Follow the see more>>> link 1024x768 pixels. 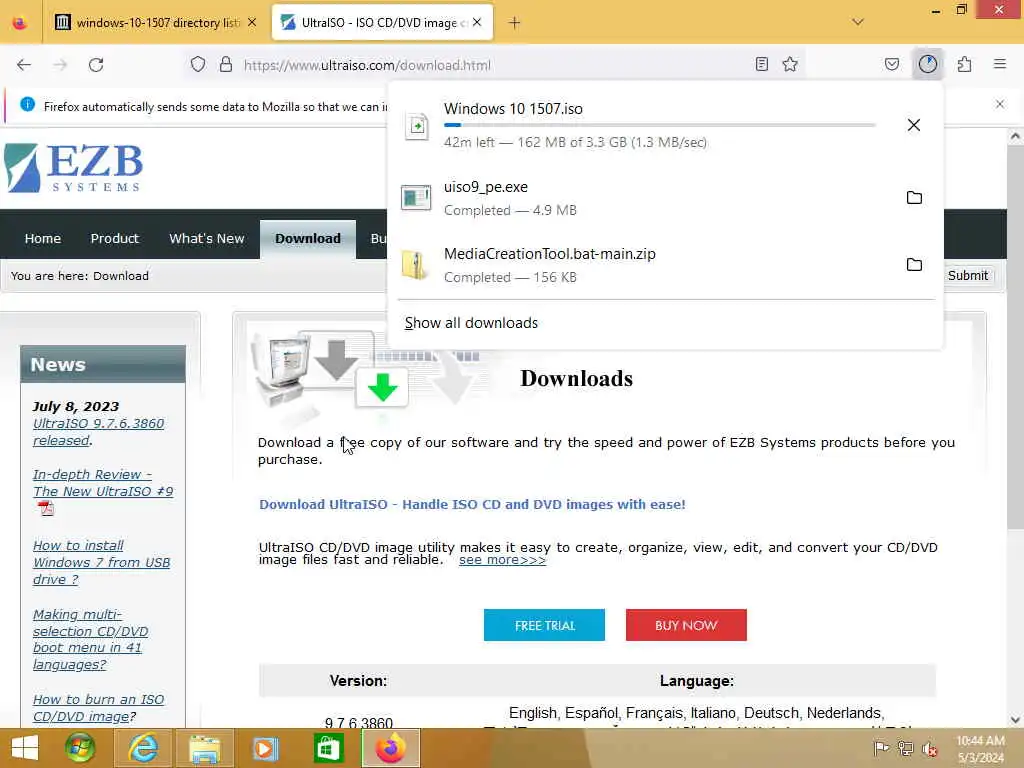coord(502,560)
